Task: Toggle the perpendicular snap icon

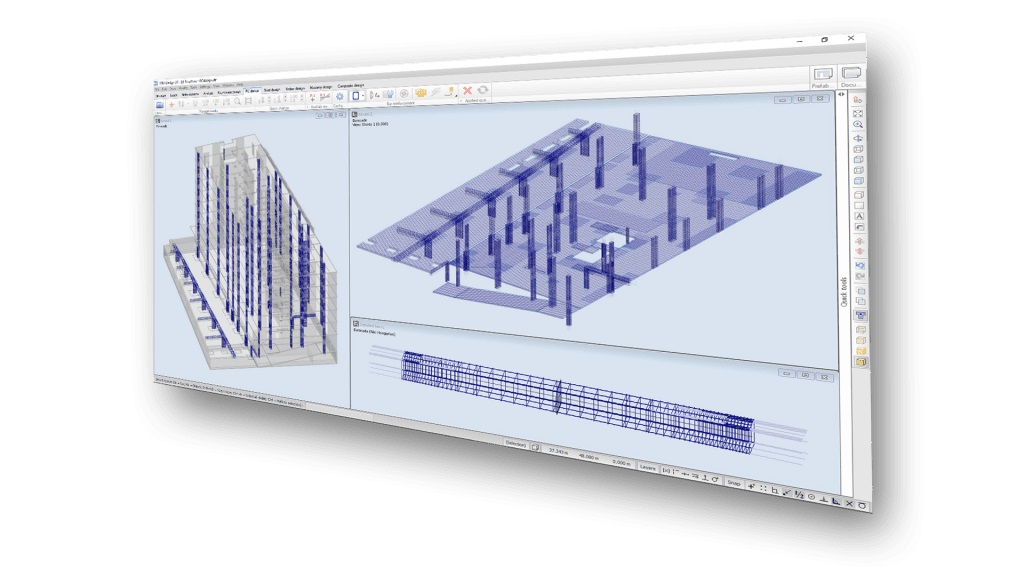Action: coord(824,500)
